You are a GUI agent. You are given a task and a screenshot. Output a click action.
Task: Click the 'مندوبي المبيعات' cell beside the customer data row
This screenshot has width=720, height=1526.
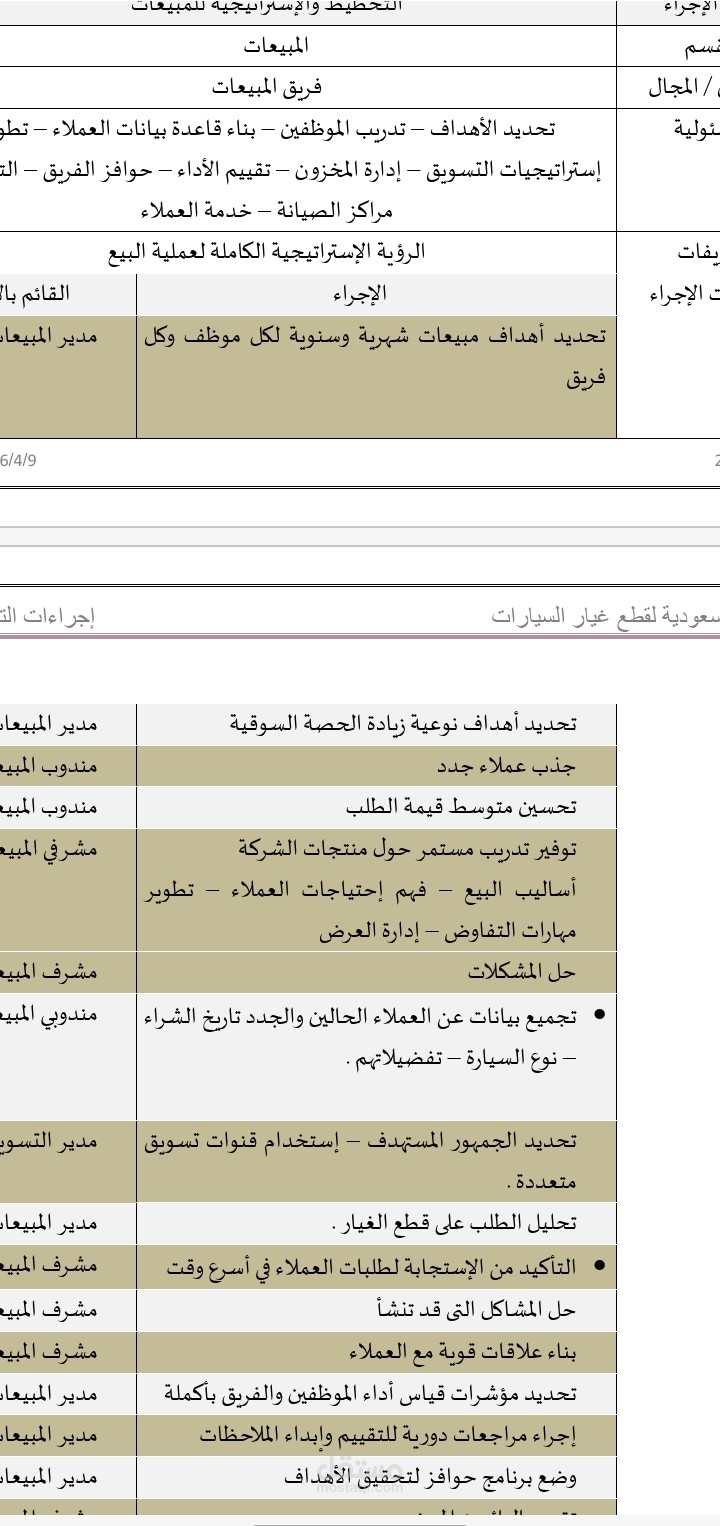[x=68, y=1056]
